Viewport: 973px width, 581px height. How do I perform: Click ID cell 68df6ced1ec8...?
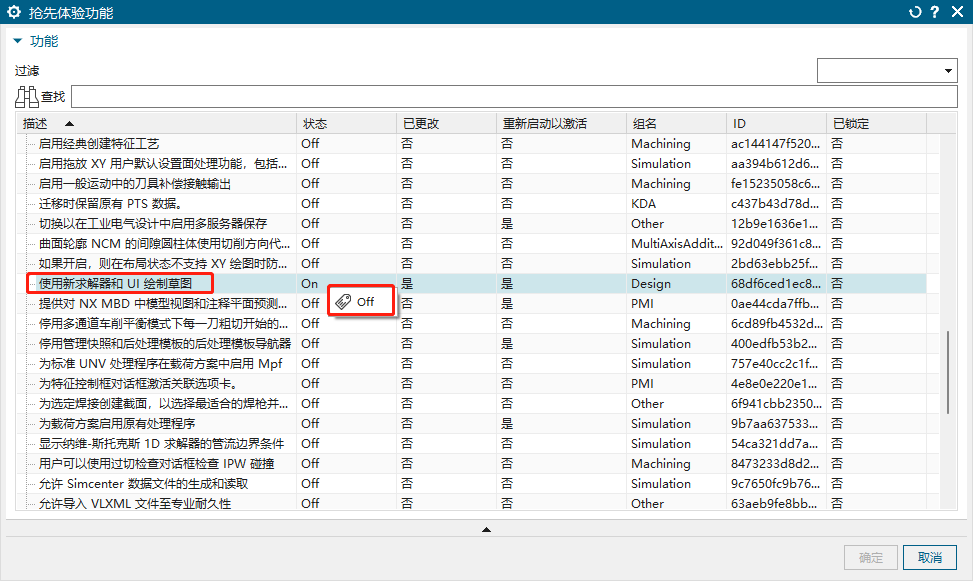(776, 284)
